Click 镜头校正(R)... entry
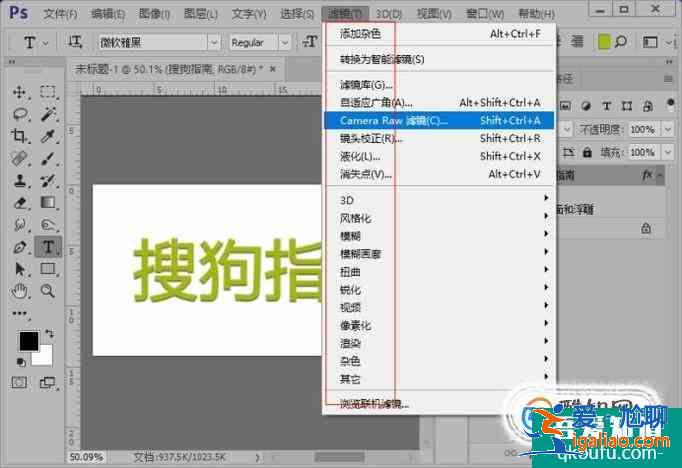This screenshot has height=468, width=682. (x=439, y=138)
